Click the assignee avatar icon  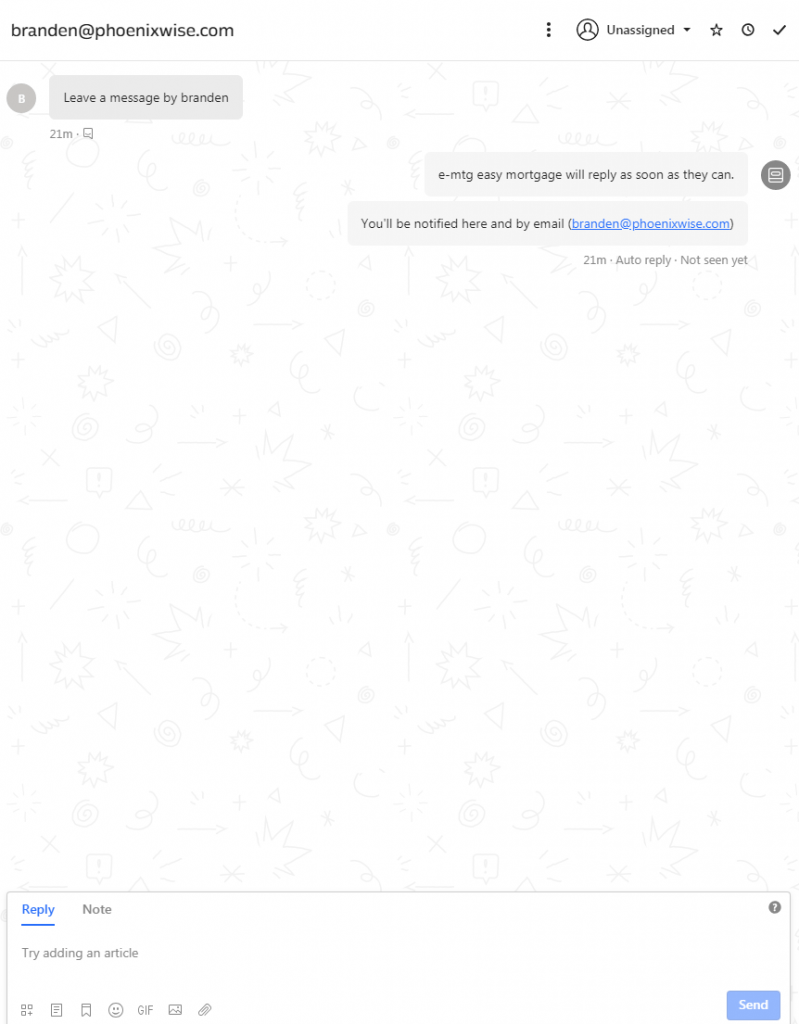pos(587,30)
